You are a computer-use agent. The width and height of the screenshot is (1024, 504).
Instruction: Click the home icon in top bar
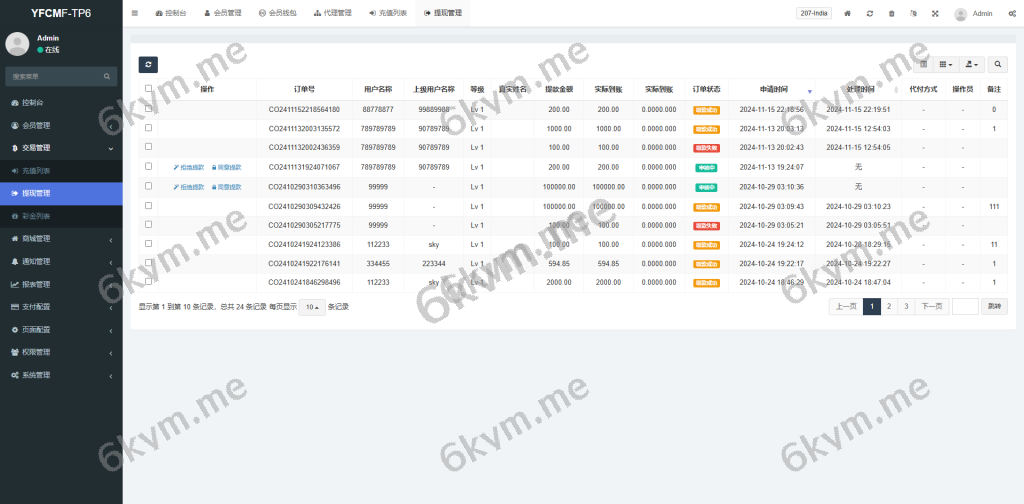coord(848,13)
